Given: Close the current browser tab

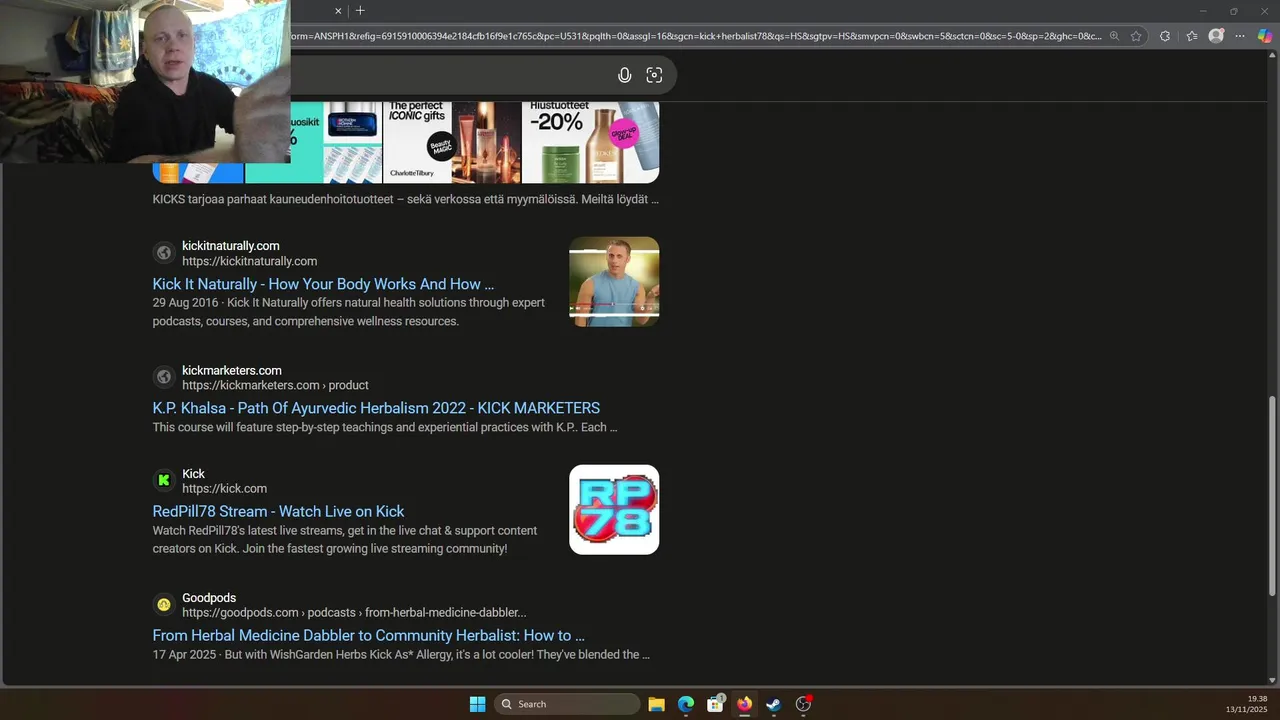Looking at the screenshot, I should (338, 11).
